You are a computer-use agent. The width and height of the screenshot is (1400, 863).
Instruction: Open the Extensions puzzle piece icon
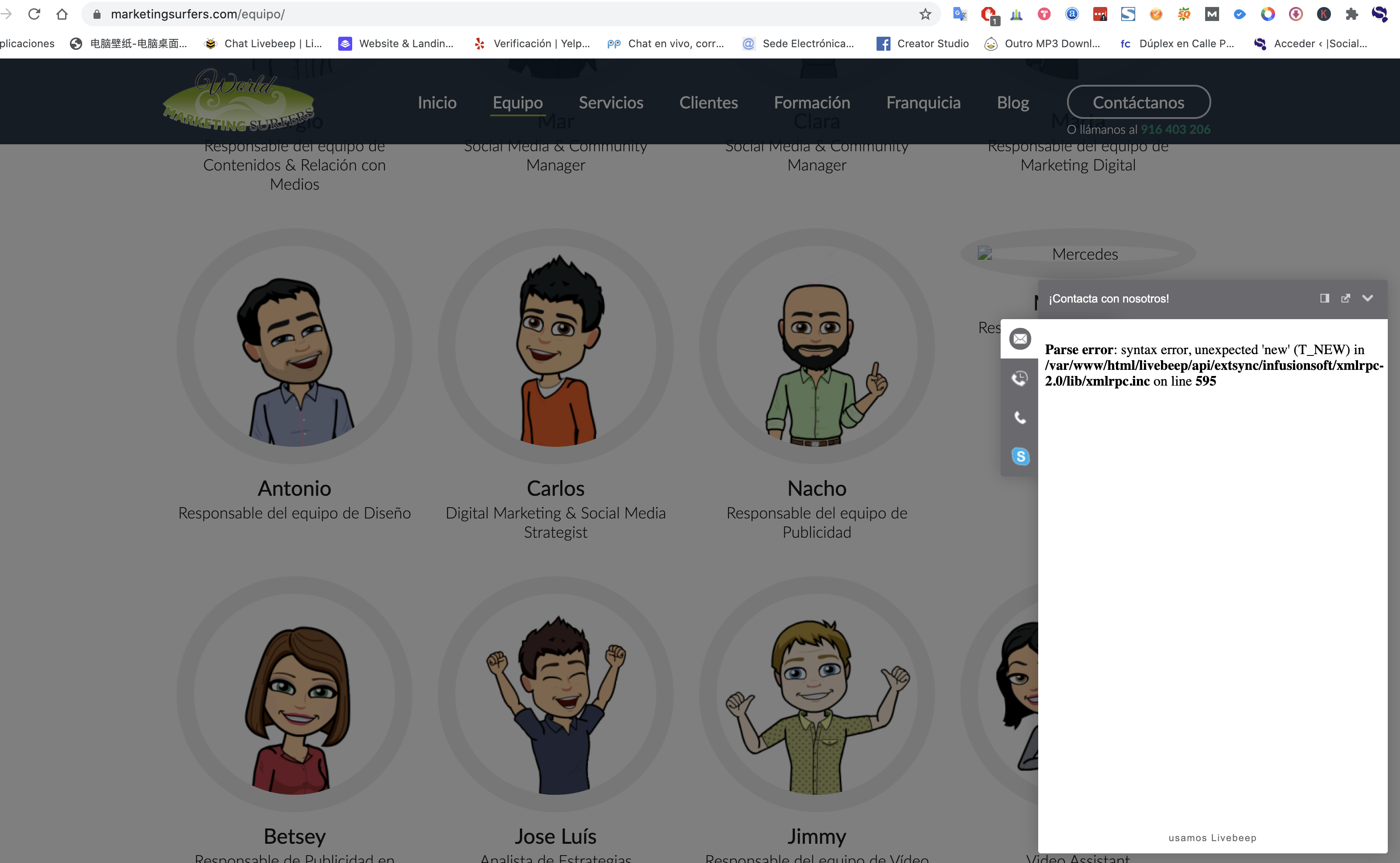point(1351,14)
